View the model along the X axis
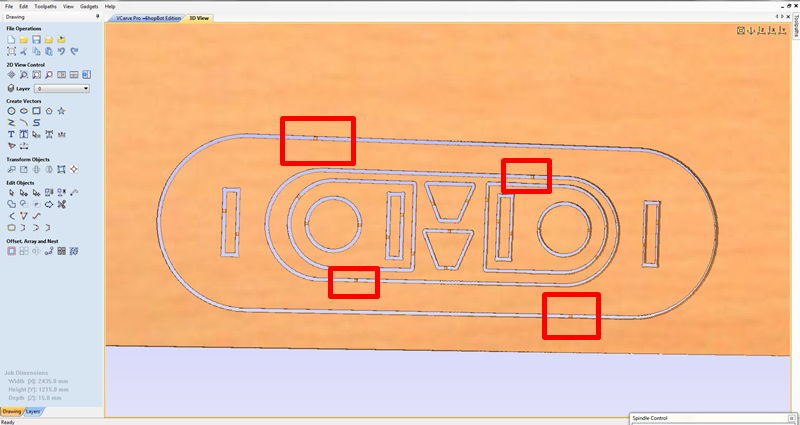This screenshot has width=800, height=425. coord(771,31)
